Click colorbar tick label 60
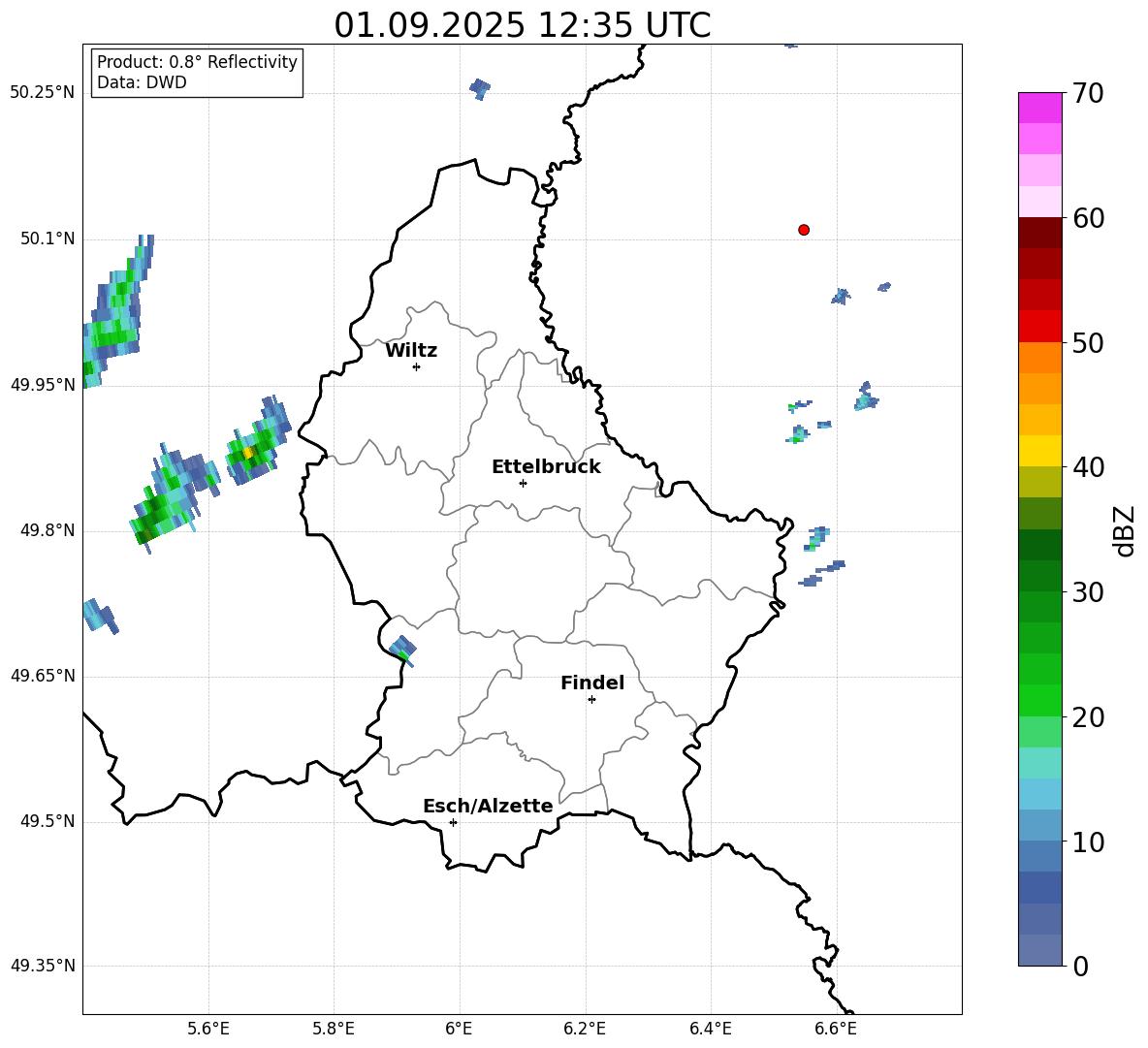The height and width of the screenshot is (1048, 1148). coord(1088,218)
